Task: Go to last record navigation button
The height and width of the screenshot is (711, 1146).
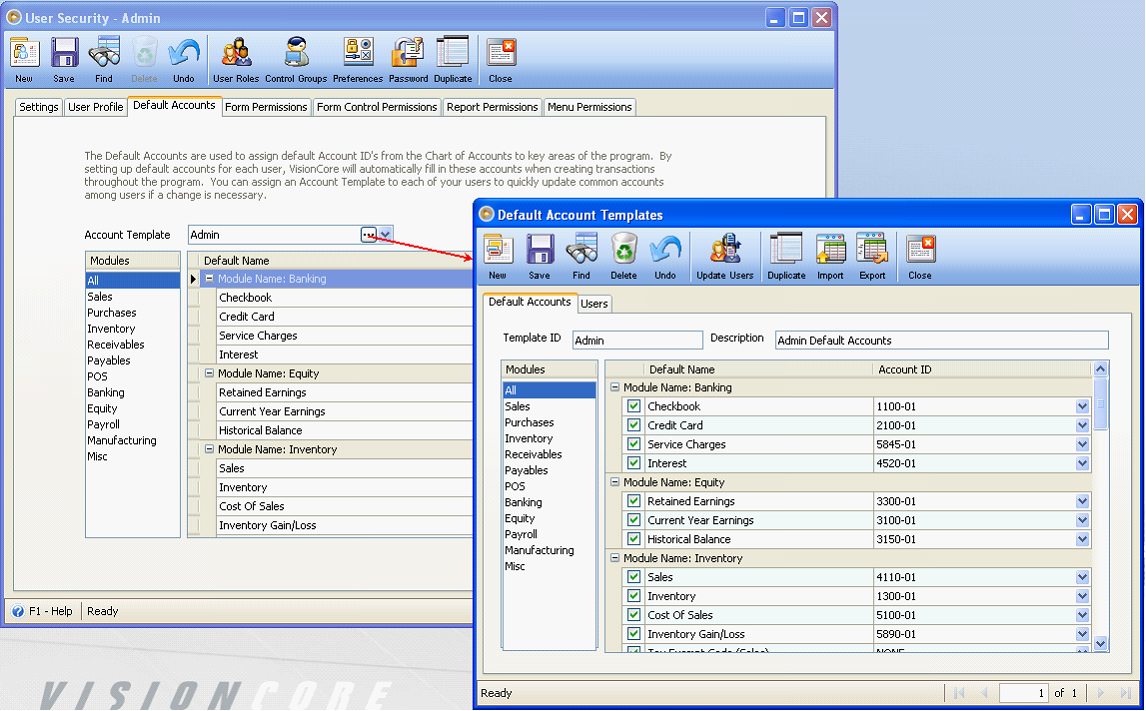Action: tap(1126, 693)
